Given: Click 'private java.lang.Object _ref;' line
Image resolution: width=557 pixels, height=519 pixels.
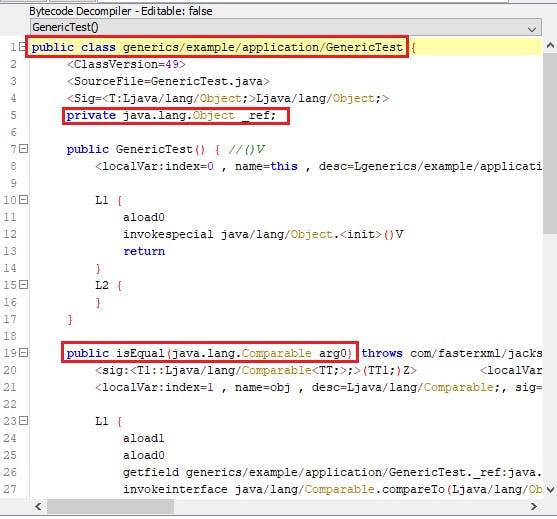Looking at the screenshot, I should coord(171,115).
